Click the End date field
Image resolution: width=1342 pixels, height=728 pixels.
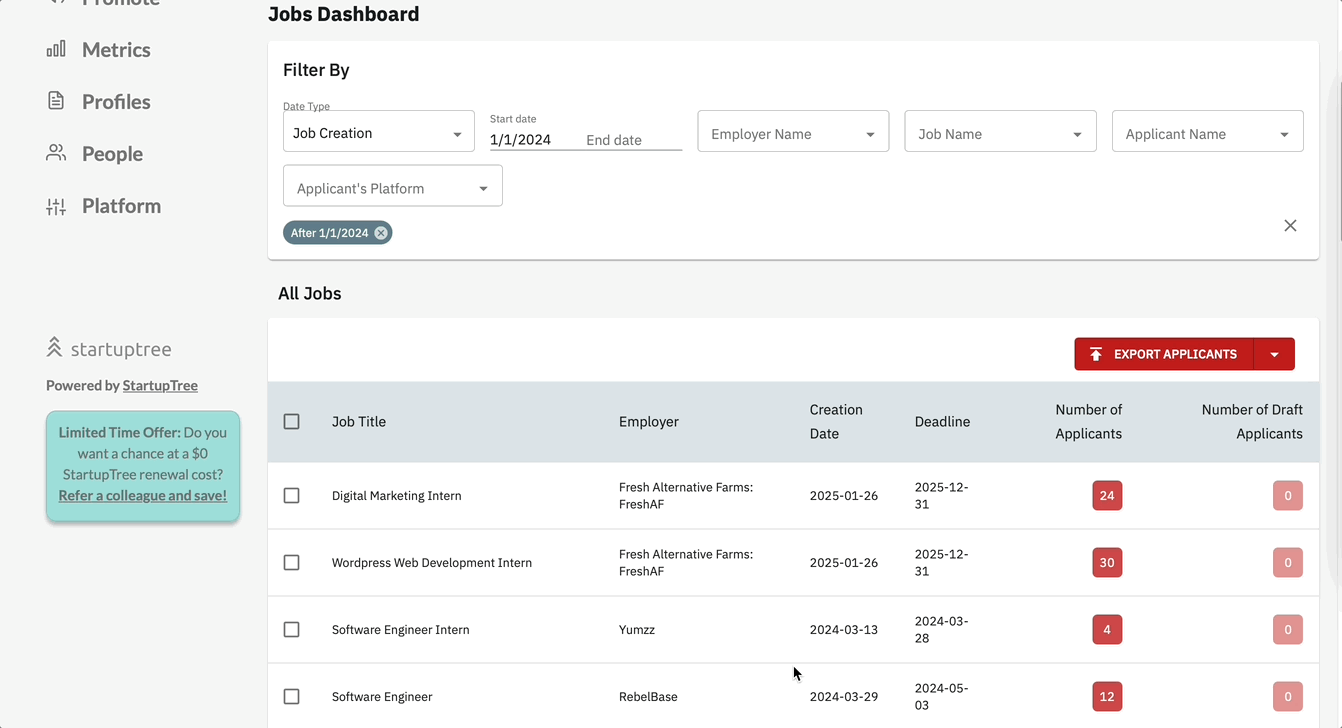[x=632, y=140]
